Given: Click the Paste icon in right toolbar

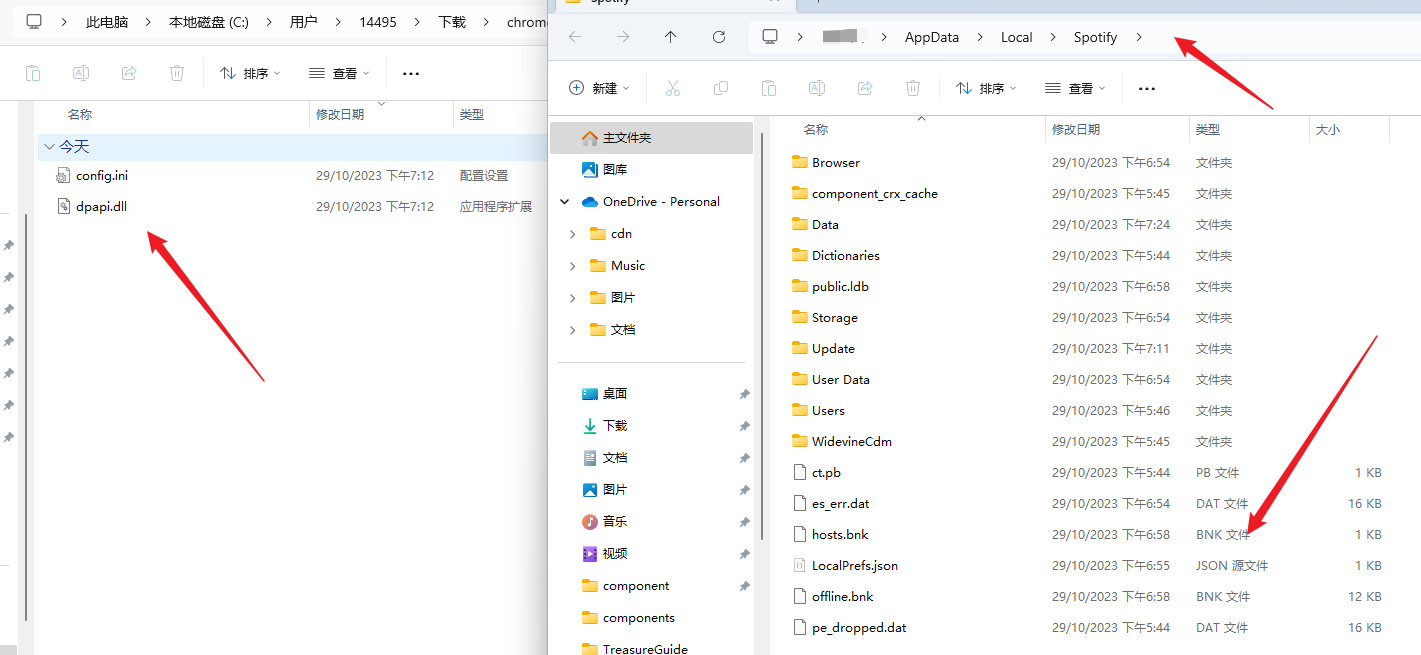Looking at the screenshot, I should pos(768,88).
